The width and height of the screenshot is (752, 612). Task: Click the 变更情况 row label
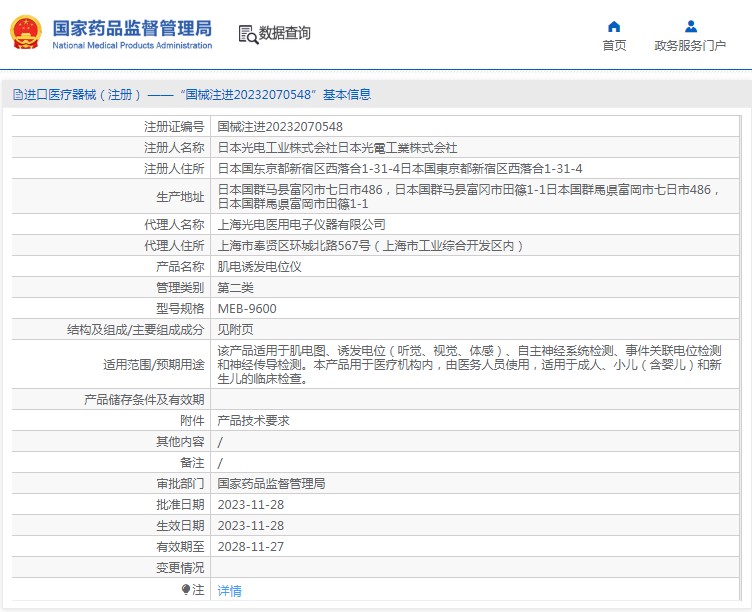coord(180,568)
